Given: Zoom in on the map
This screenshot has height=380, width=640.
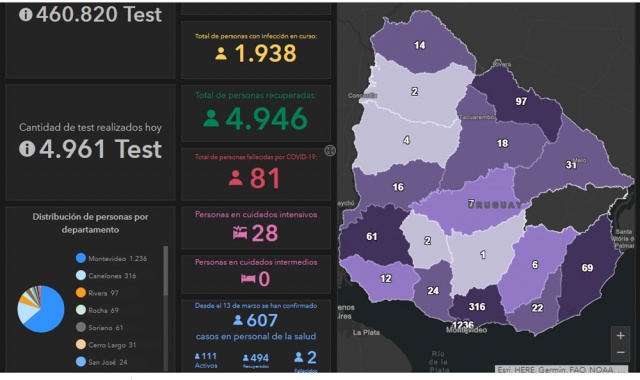Looking at the screenshot, I should point(620,336).
